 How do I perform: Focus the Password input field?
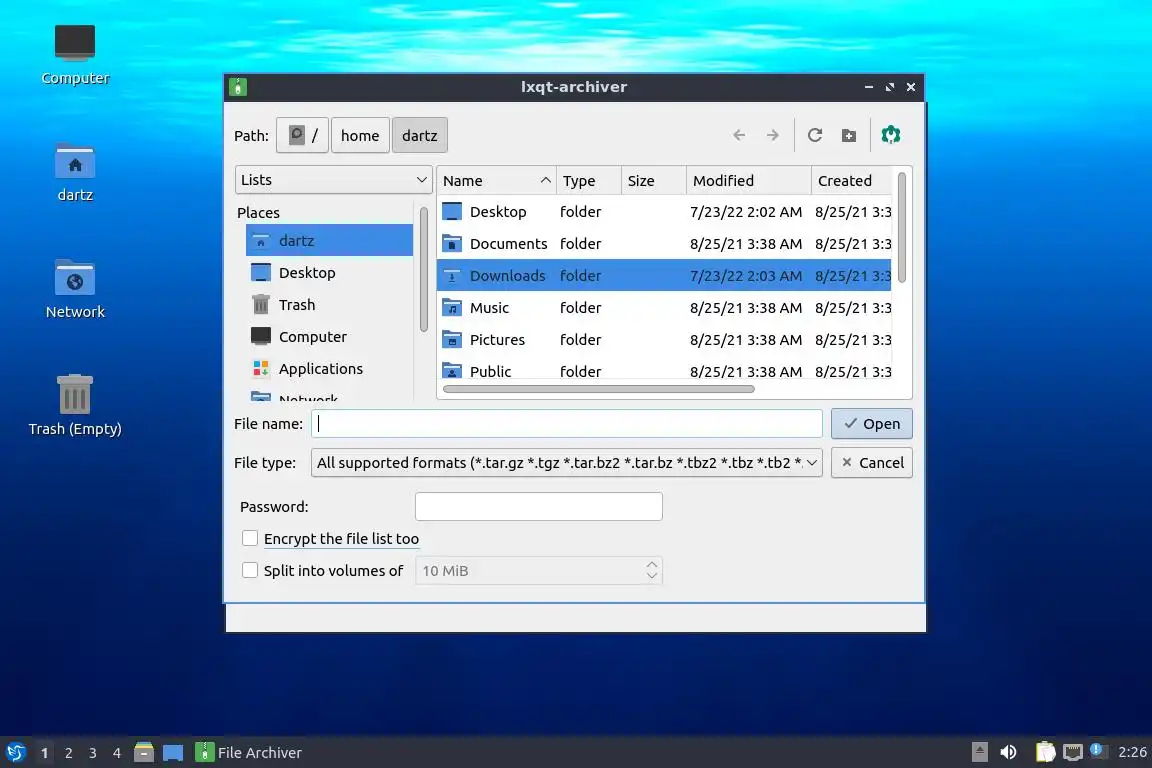[539, 506]
